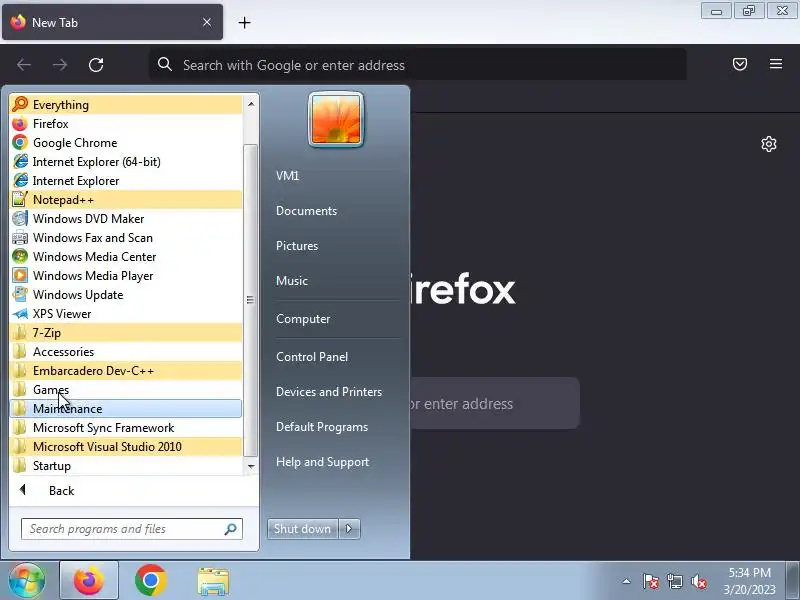
Task: Click the Firefox forward arrow
Action: click(x=60, y=65)
